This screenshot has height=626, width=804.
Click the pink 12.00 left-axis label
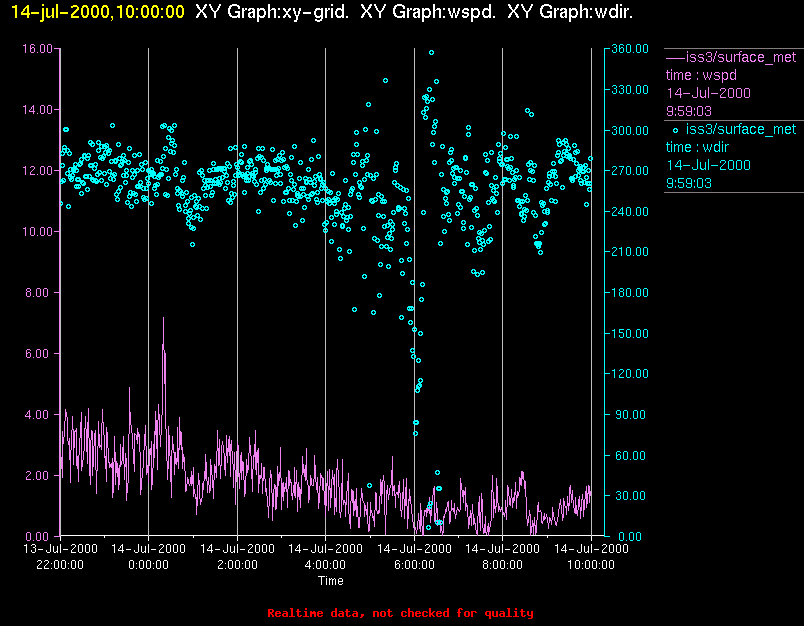(x=37, y=171)
